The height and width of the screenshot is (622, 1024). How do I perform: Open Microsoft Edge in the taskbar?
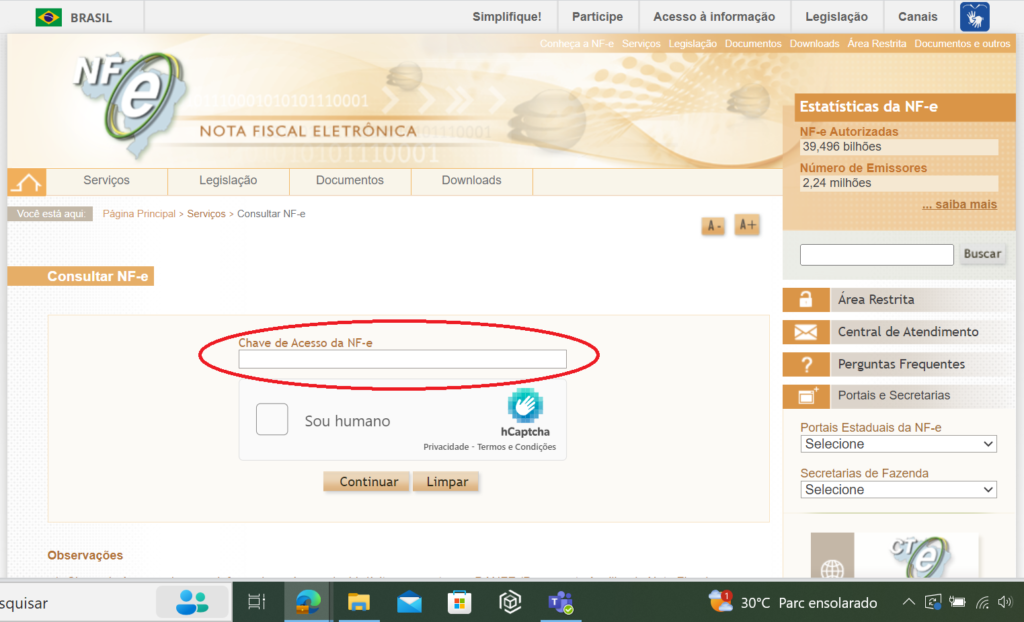point(308,602)
